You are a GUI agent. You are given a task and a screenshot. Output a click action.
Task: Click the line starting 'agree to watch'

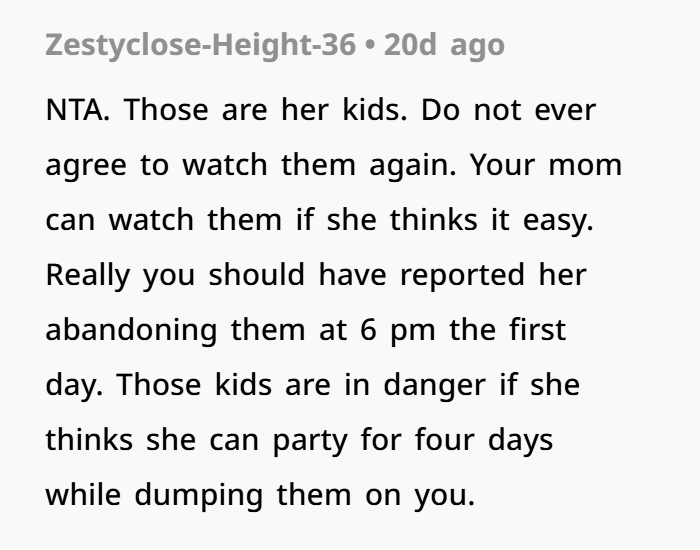click(333, 166)
